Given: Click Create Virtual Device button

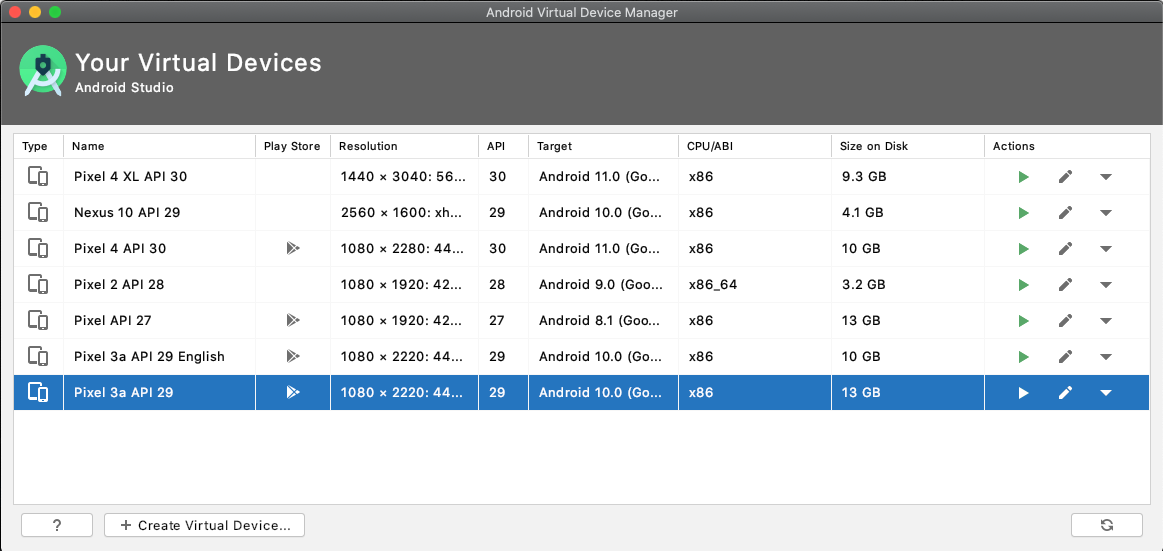Looking at the screenshot, I should point(204,525).
